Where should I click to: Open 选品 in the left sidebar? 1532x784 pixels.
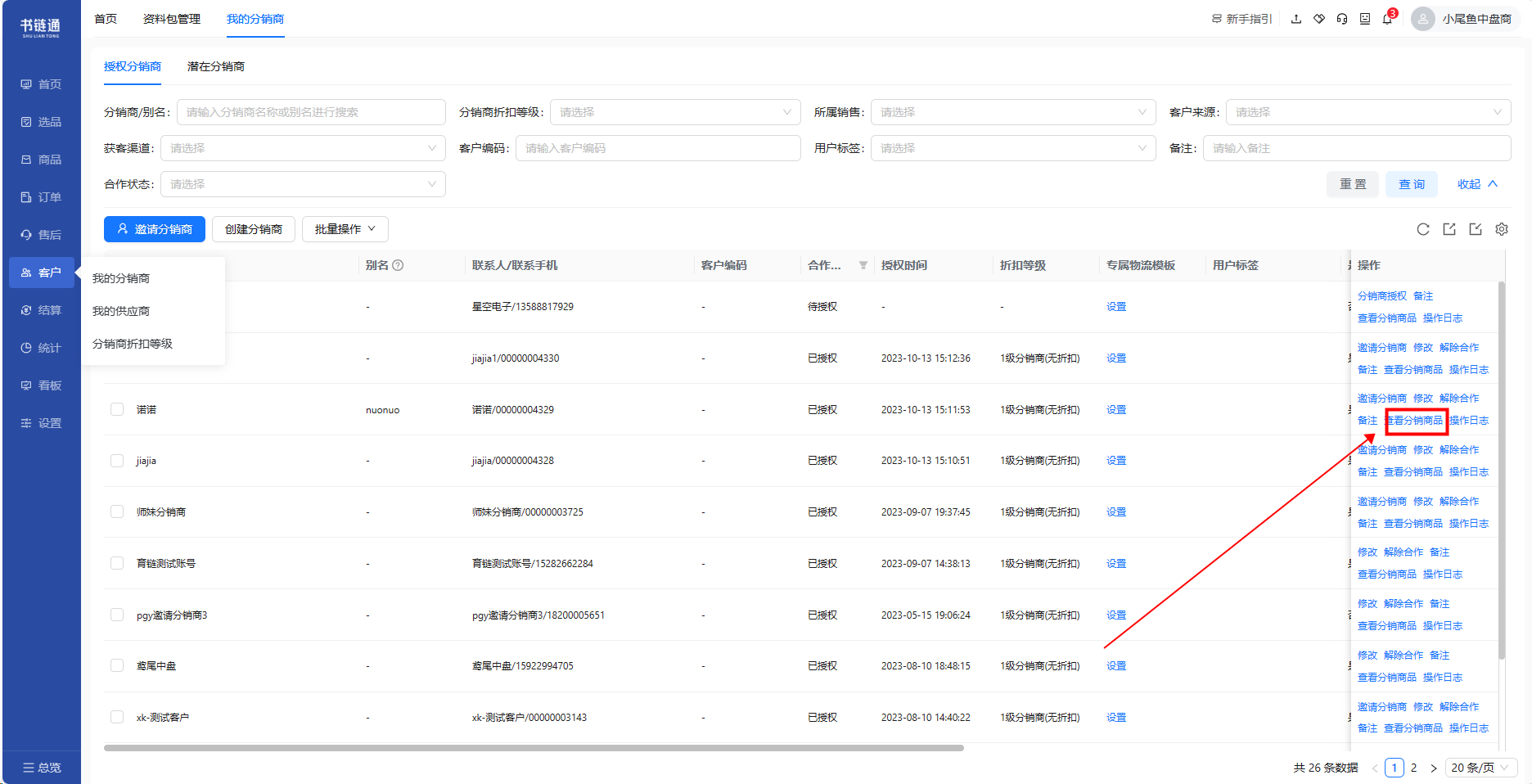pyautogui.click(x=41, y=122)
